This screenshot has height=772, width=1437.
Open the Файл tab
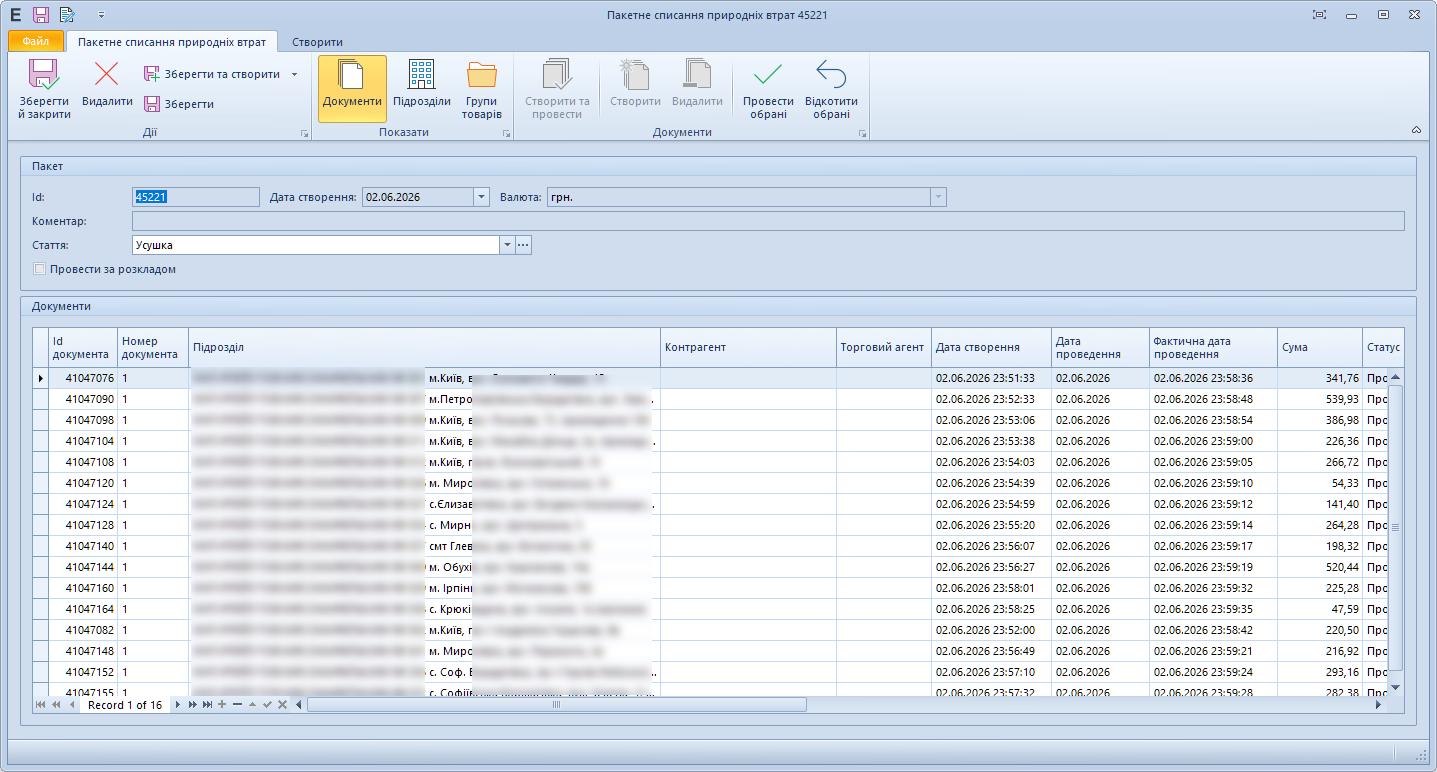pos(36,42)
